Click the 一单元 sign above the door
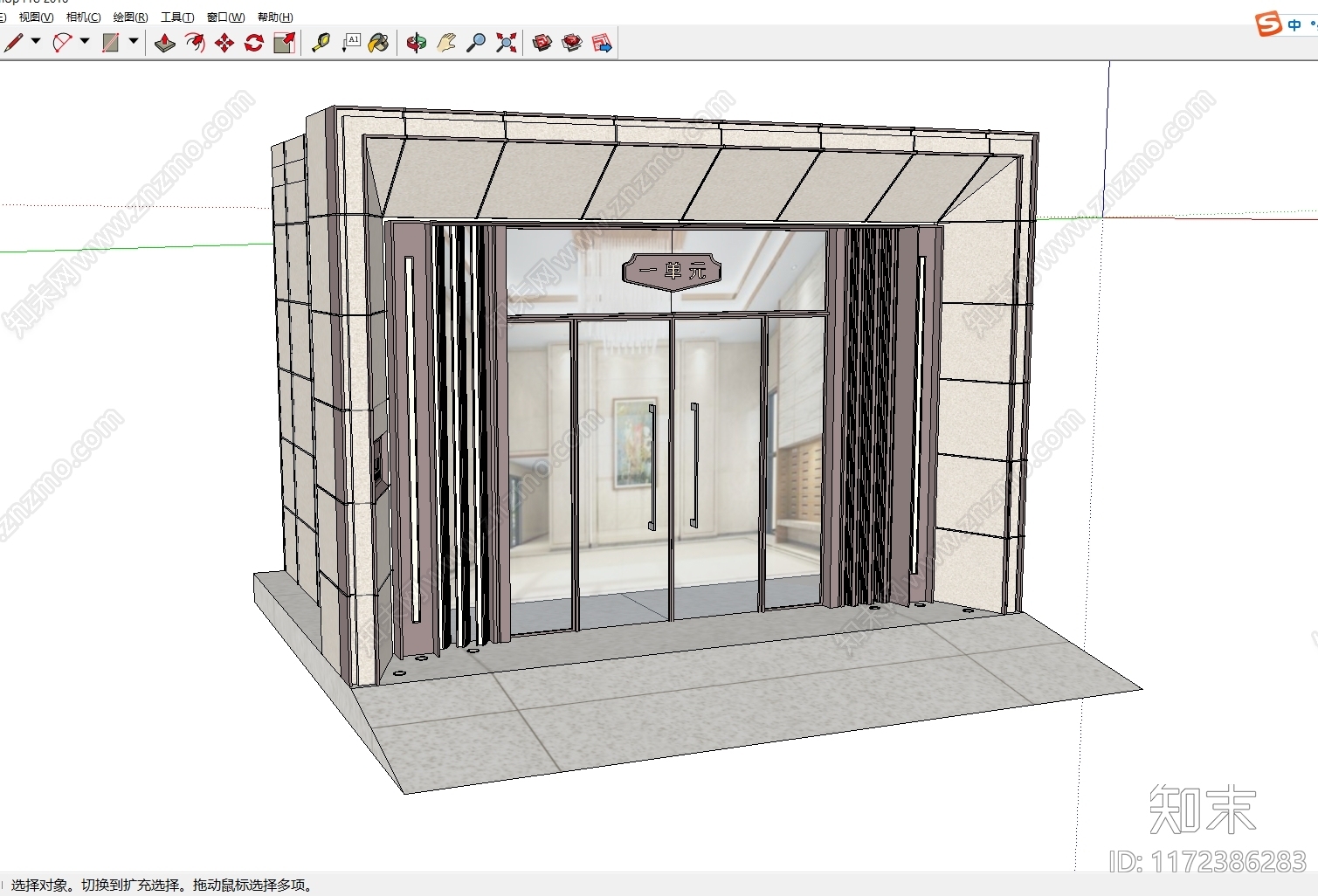 point(672,271)
